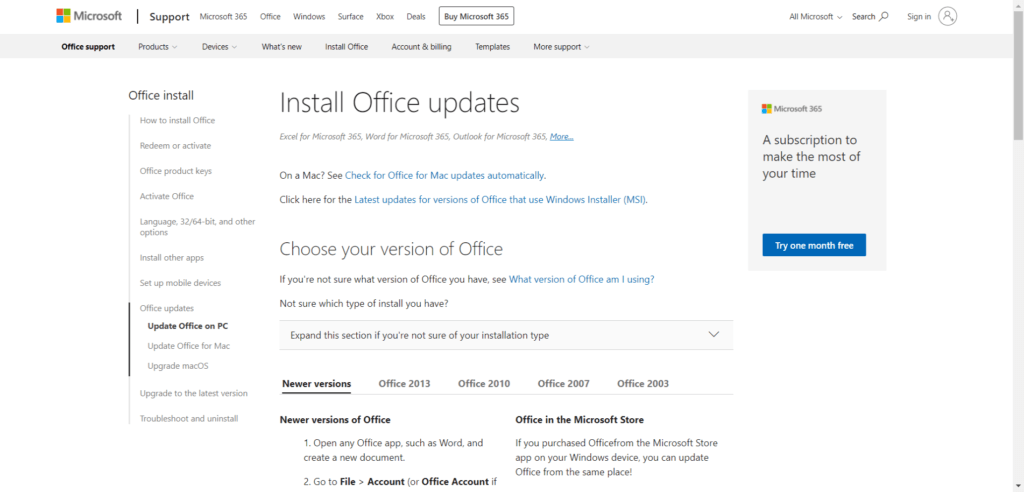Screen dimensions: 1024x492
Task: Click the Microsoft logo in header
Action: [88, 16]
